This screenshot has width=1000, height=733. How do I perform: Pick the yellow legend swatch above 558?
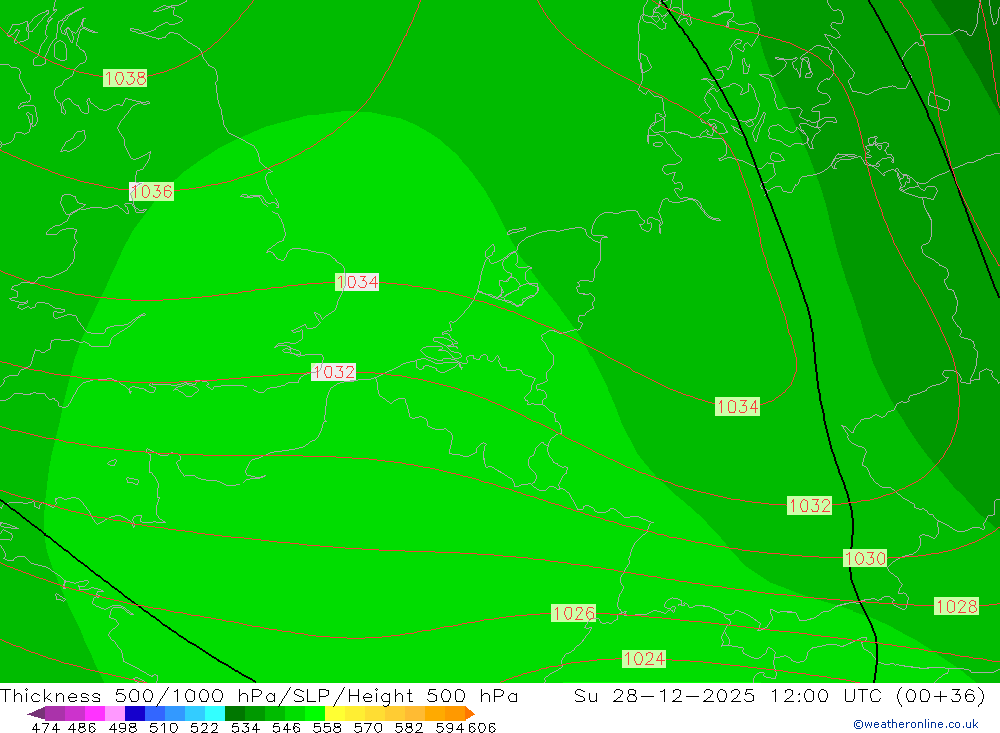point(335,713)
